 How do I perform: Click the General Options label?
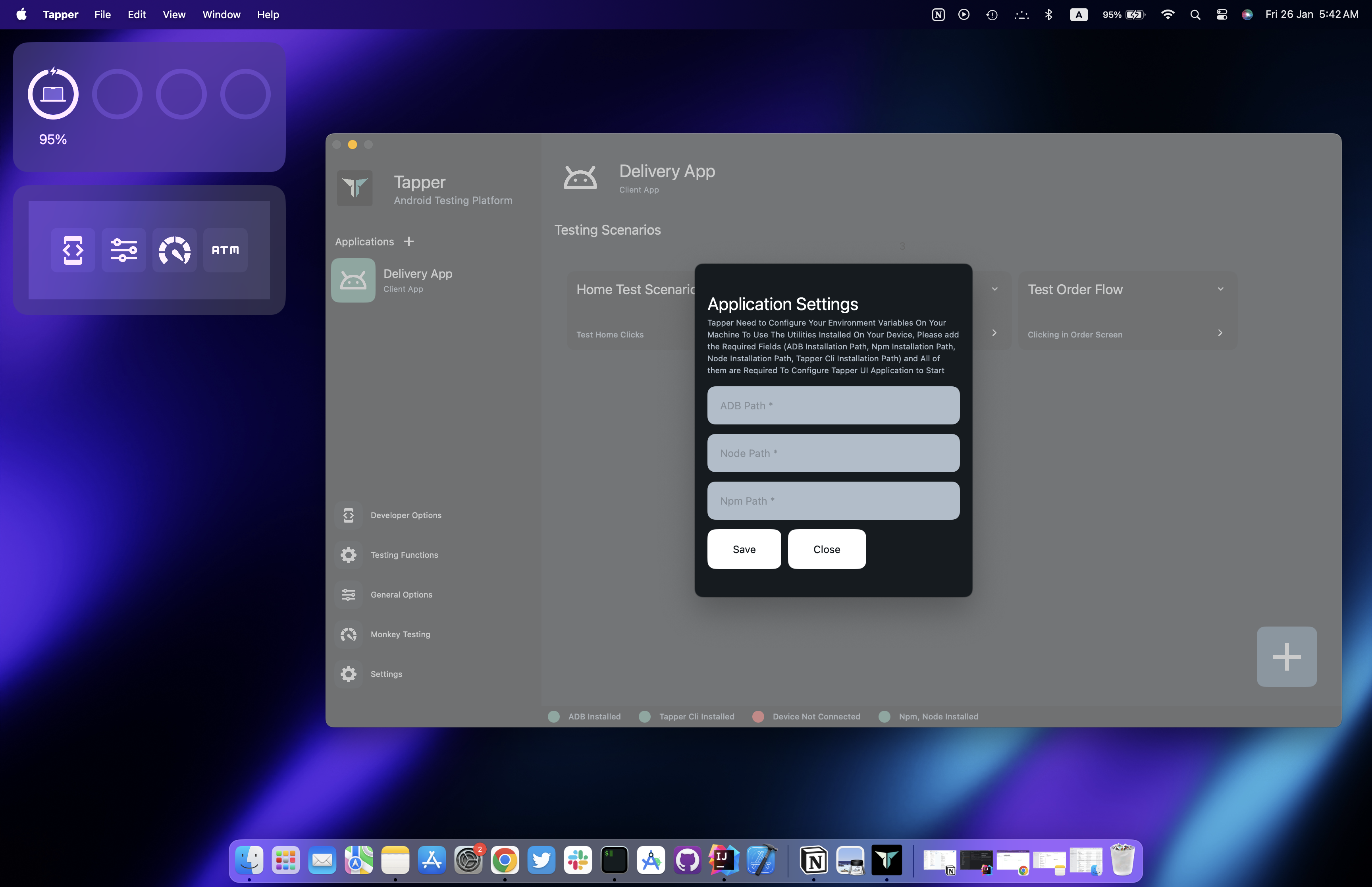pyautogui.click(x=401, y=594)
